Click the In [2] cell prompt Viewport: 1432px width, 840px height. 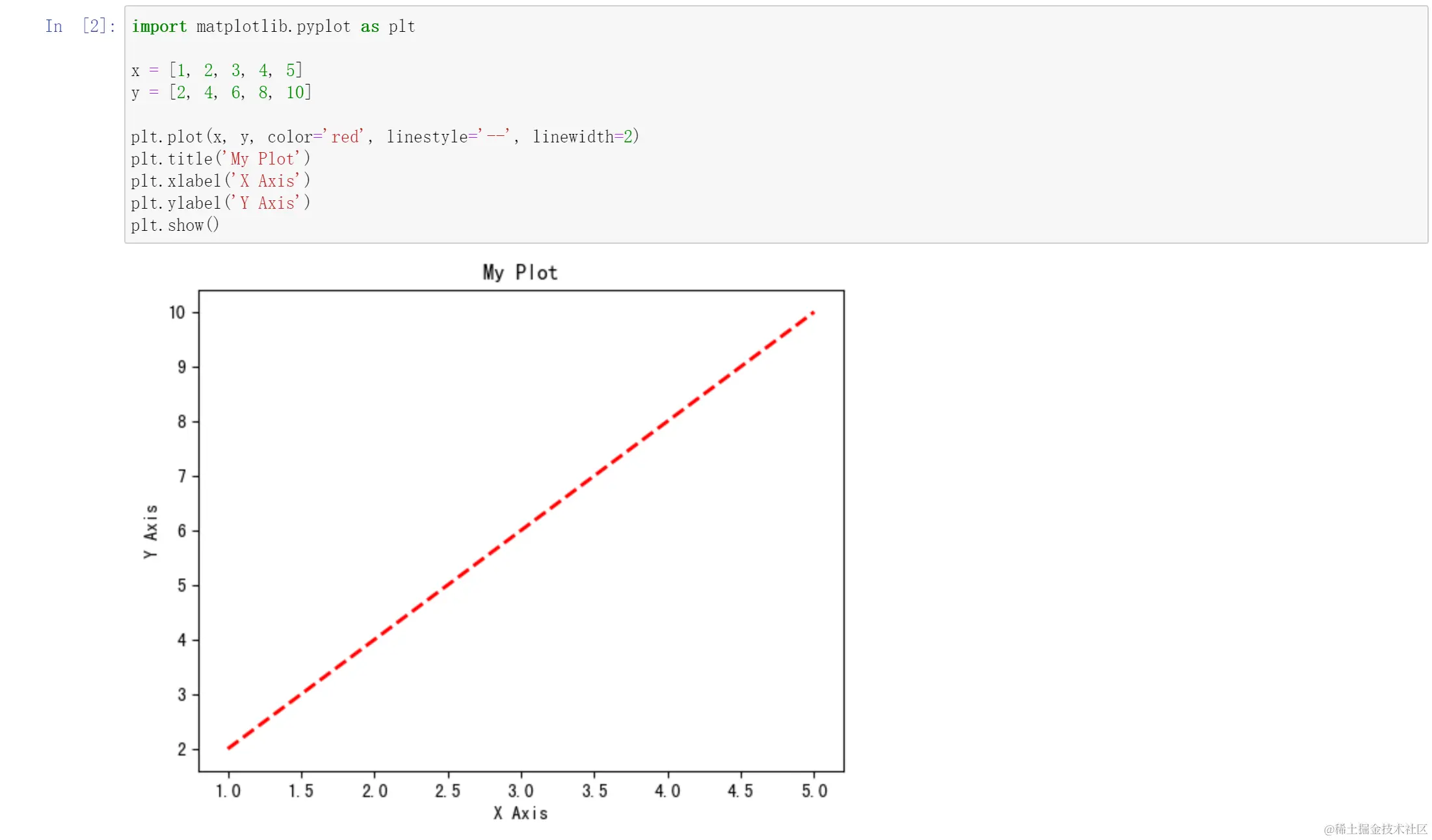point(80,27)
